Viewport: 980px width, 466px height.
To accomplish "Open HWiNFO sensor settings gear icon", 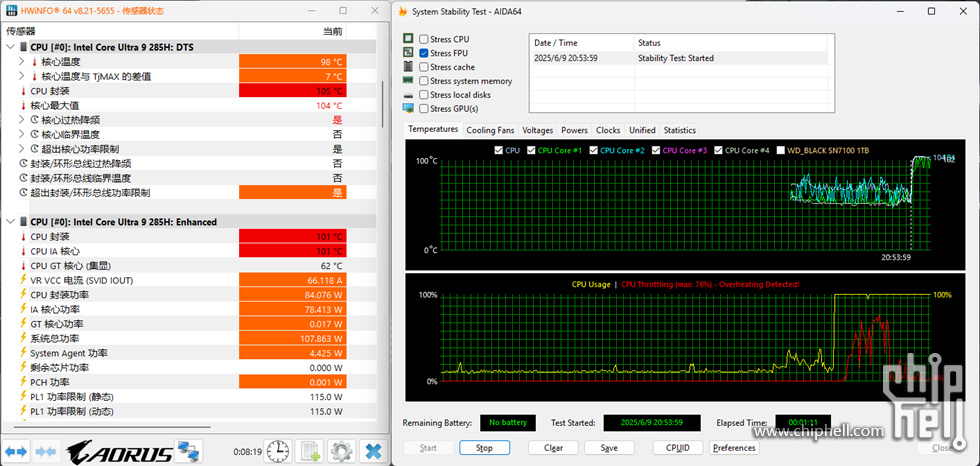I will tap(342, 451).
